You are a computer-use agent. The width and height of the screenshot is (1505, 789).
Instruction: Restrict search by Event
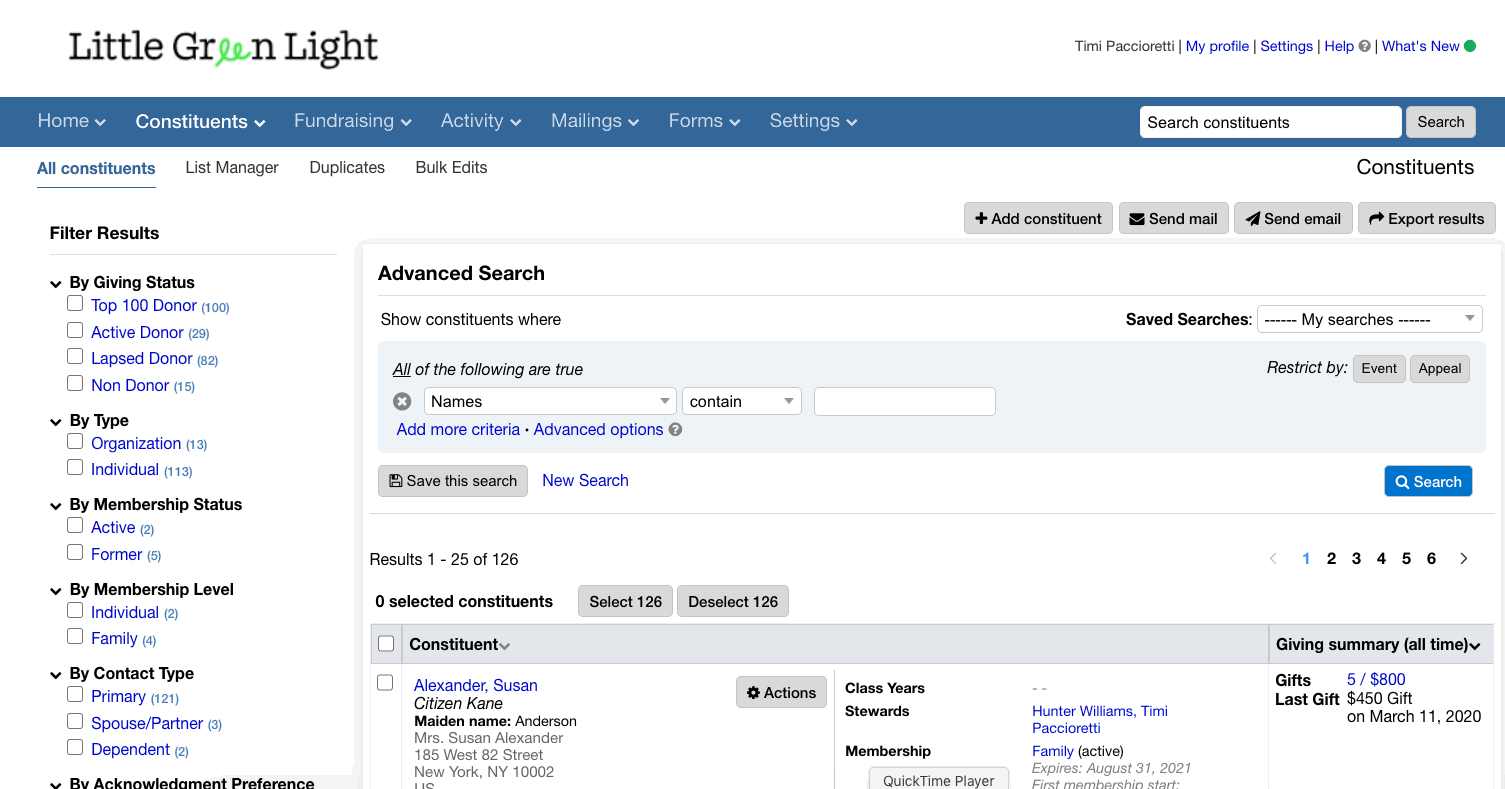[1379, 368]
